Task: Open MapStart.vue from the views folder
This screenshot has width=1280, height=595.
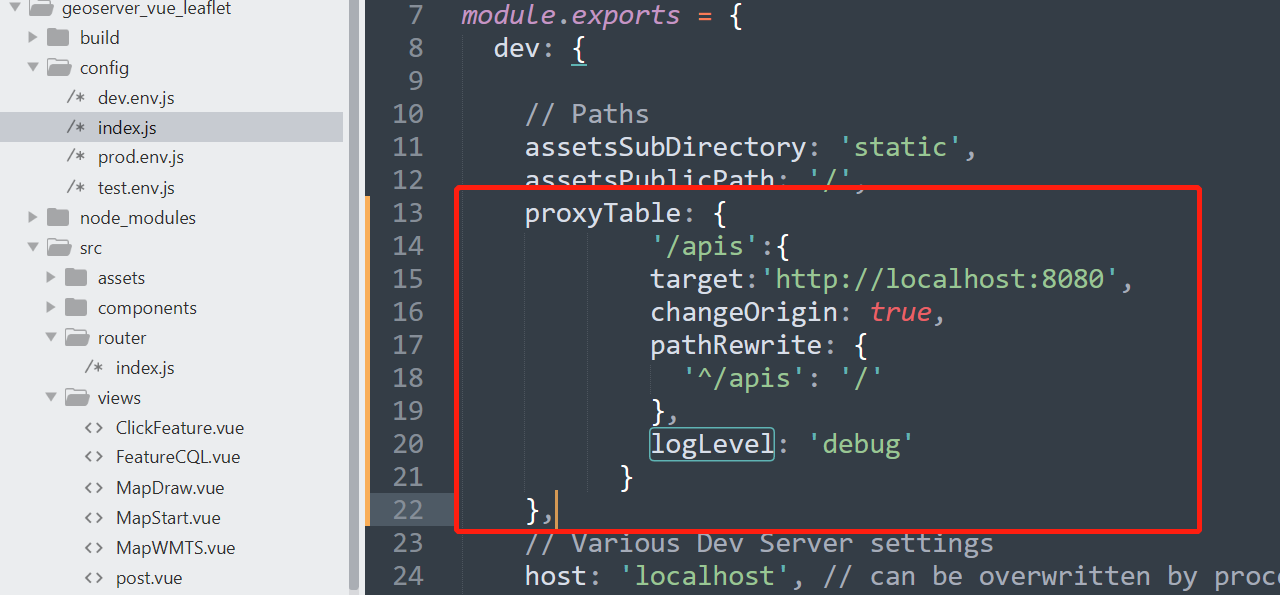Action: (x=165, y=517)
